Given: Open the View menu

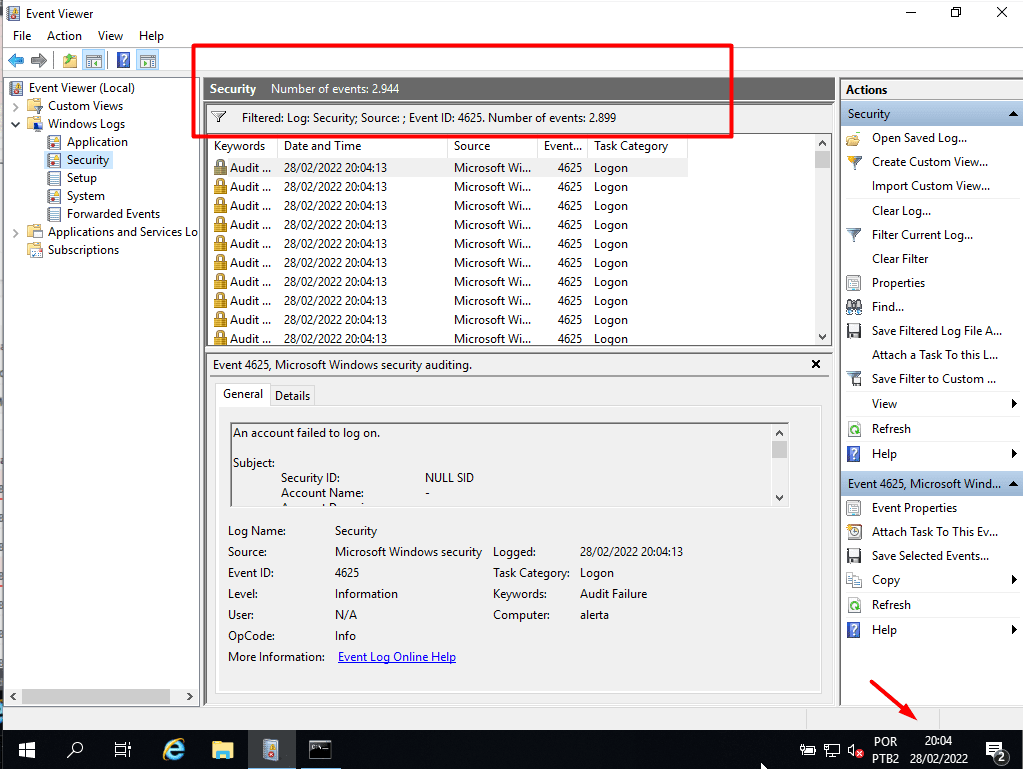Looking at the screenshot, I should (x=110, y=36).
